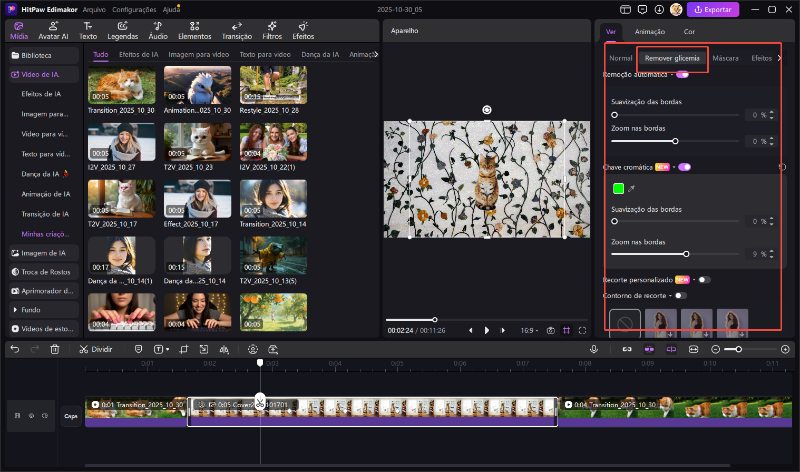Open the text tool dropdown arrow in timeline toolbar
Viewport: 800px width, 472px height.
coord(167,350)
